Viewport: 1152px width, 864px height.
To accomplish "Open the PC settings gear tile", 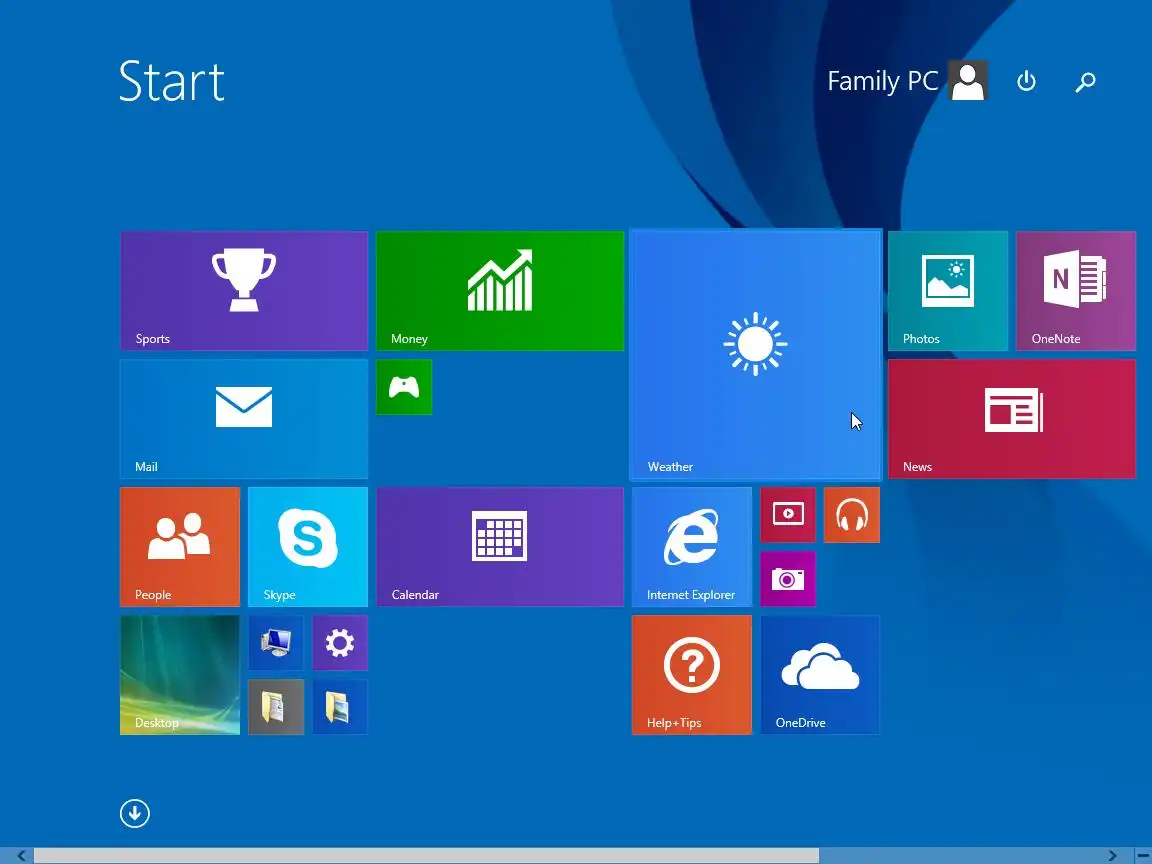I will click(x=340, y=643).
